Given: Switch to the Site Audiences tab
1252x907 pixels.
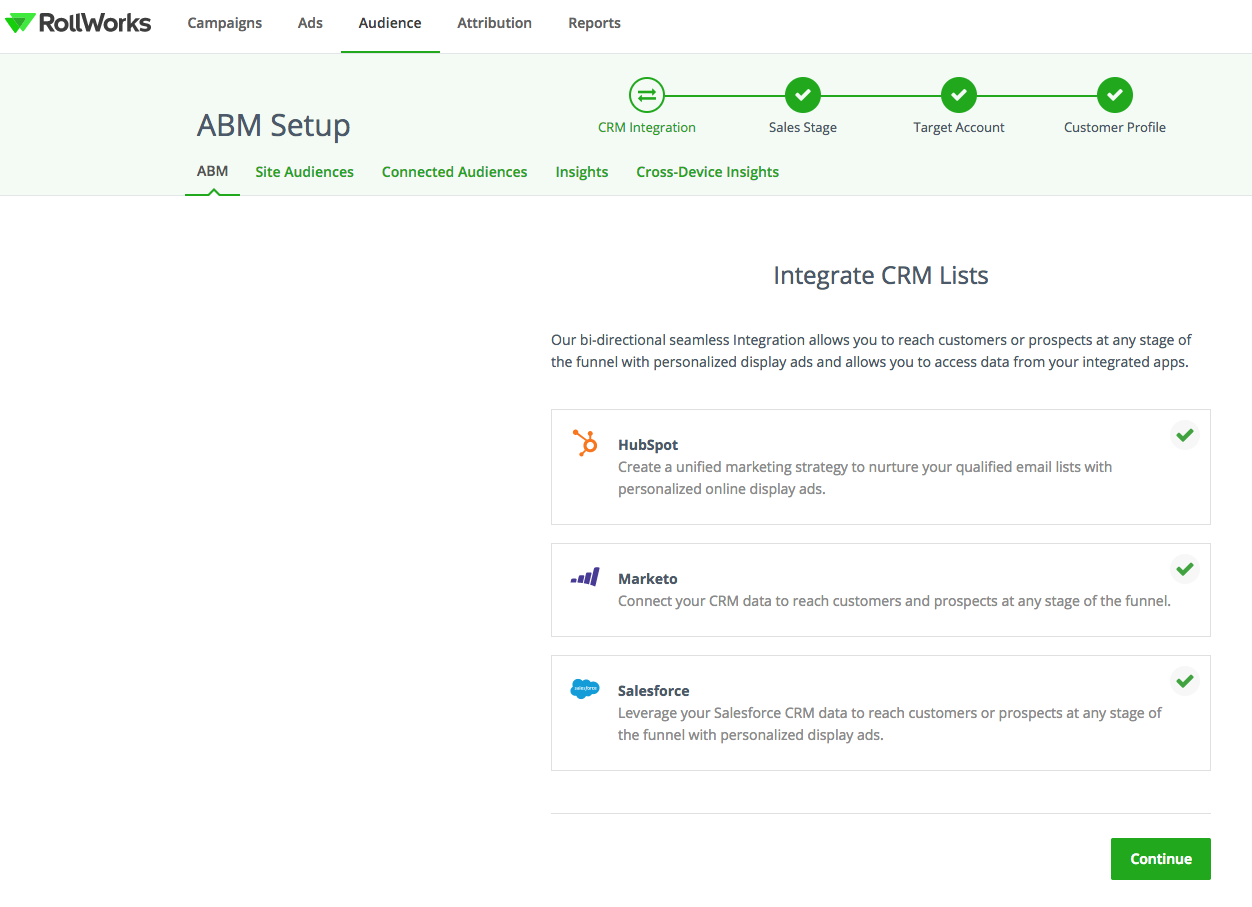Looking at the screenshot, I should click(x=304, y=171).
